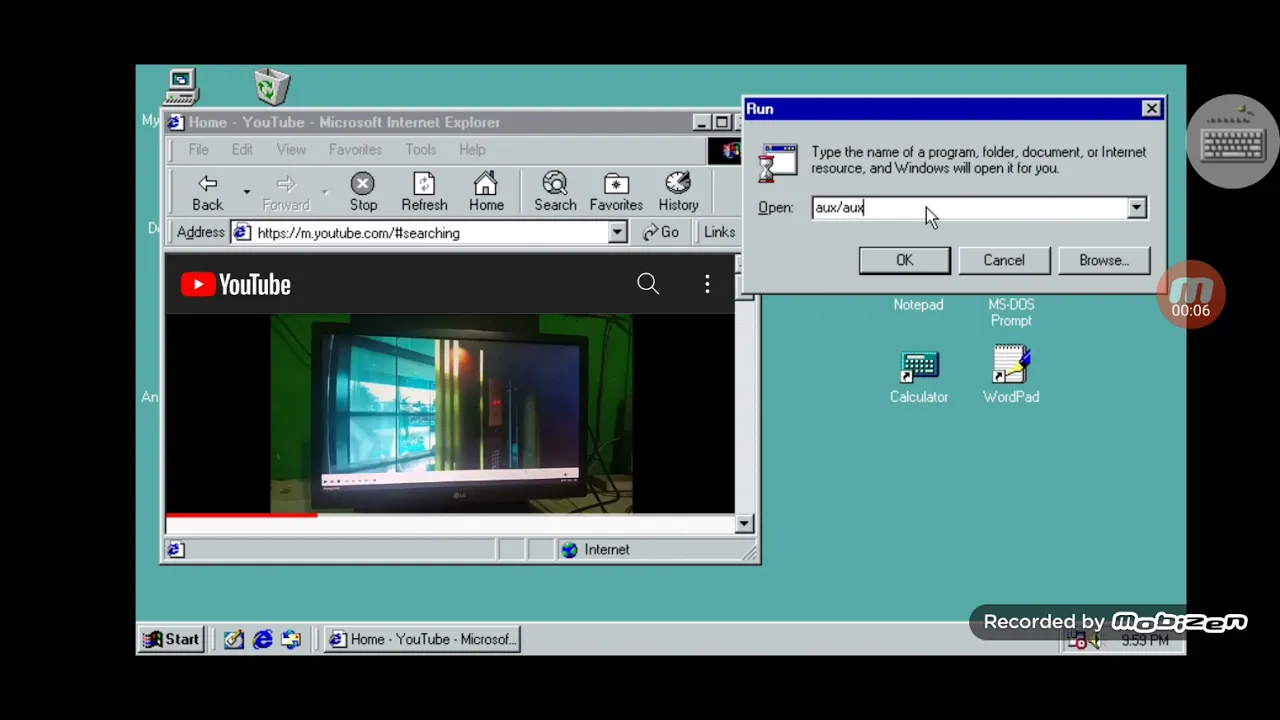Viewport: 1280px width, 720px height.
Task: Click the Refresh toolbar icon
Action: click(424, 192)
